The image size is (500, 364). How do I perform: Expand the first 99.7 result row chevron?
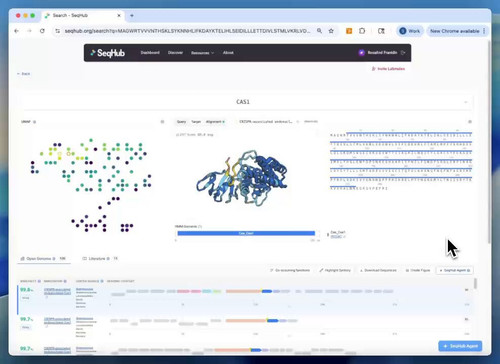click(x=467, y=319)
